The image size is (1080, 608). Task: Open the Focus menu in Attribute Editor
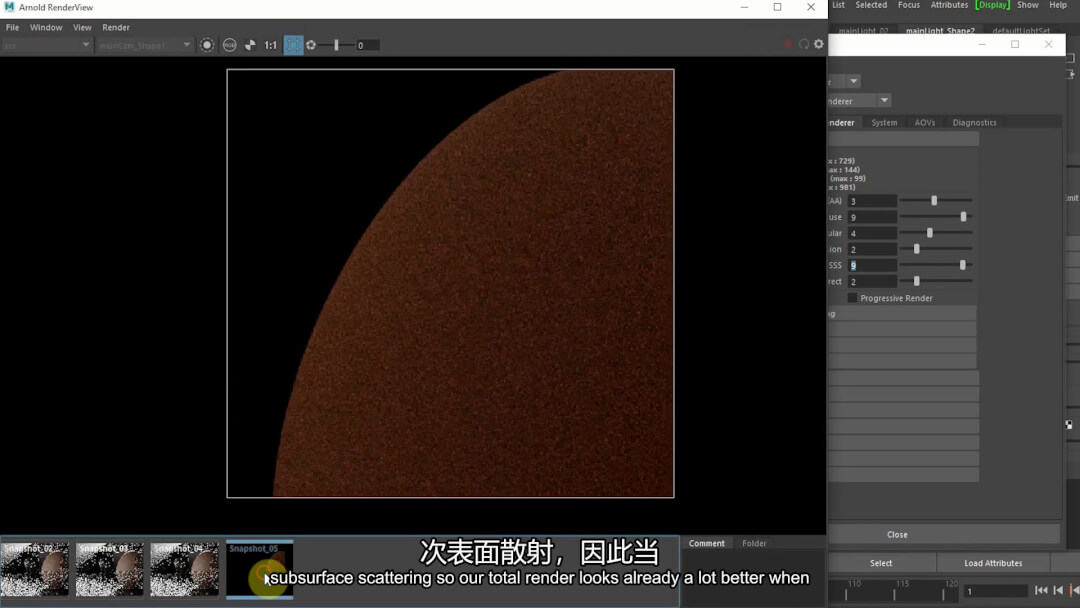[908, 5]
